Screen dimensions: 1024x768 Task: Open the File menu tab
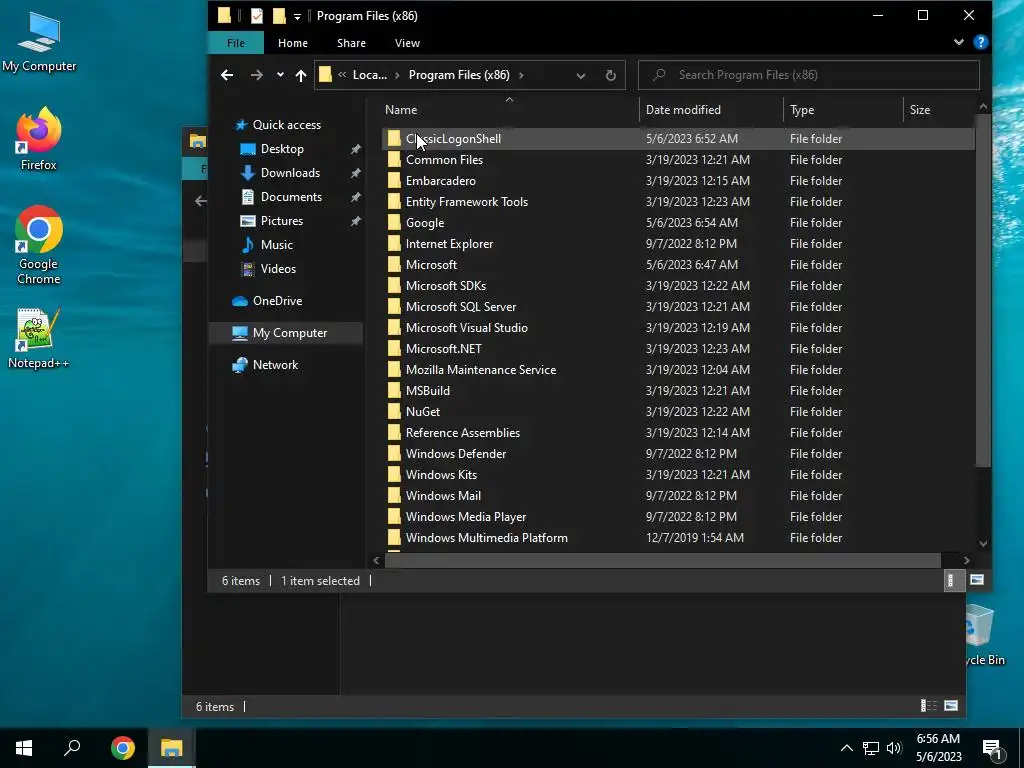236,43
